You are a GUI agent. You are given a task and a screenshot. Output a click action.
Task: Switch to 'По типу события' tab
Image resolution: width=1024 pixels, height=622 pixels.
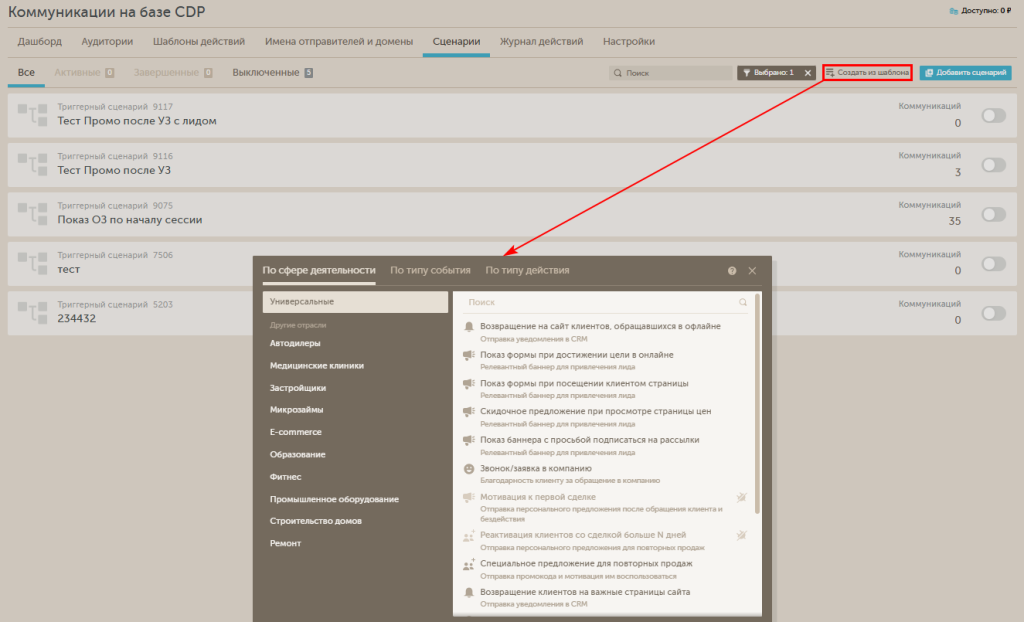pos(430,270)
